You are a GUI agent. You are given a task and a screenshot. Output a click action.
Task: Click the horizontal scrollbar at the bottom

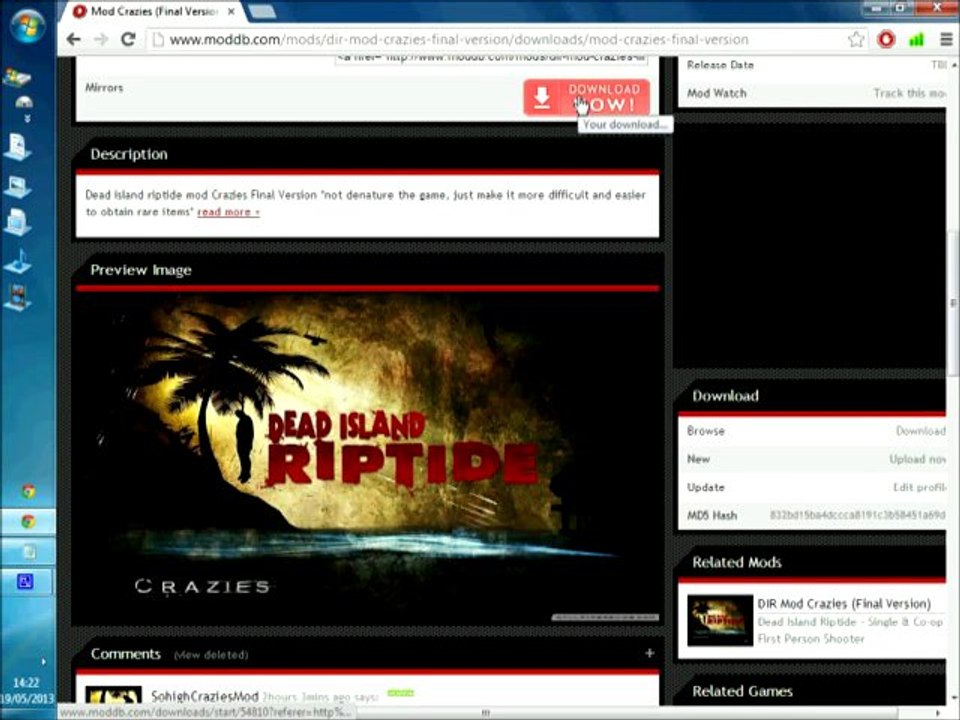pyautogui.click(x=487, y=713)
